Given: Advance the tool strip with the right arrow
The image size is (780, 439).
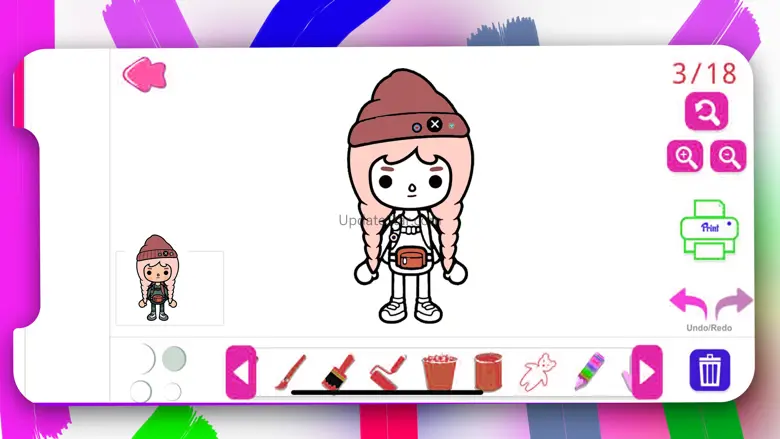Looking at the screenshot, I should tap(647, 372).
